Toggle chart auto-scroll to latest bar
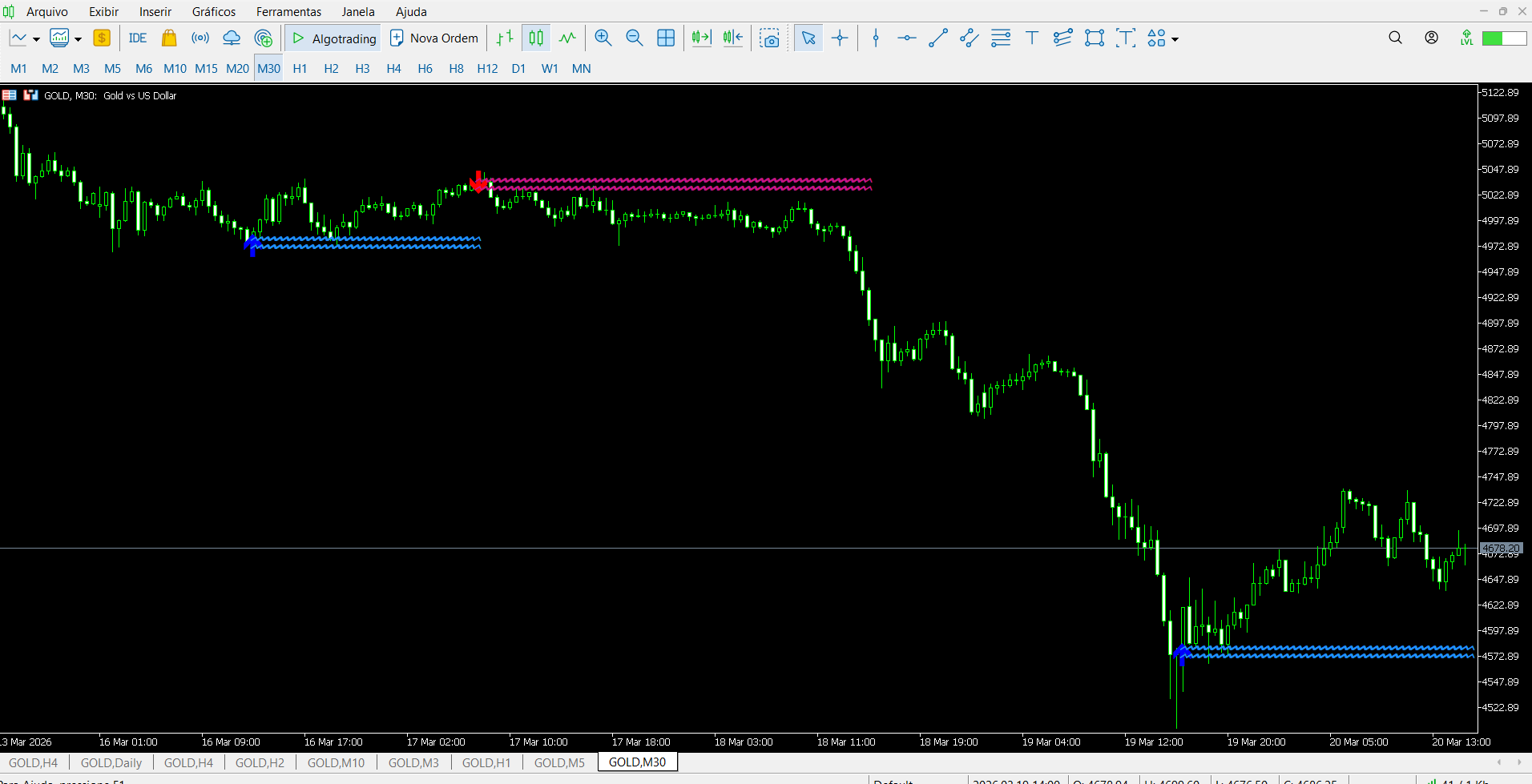The width and height of the screenshot is (1532, 784). (x=701, y=38)
